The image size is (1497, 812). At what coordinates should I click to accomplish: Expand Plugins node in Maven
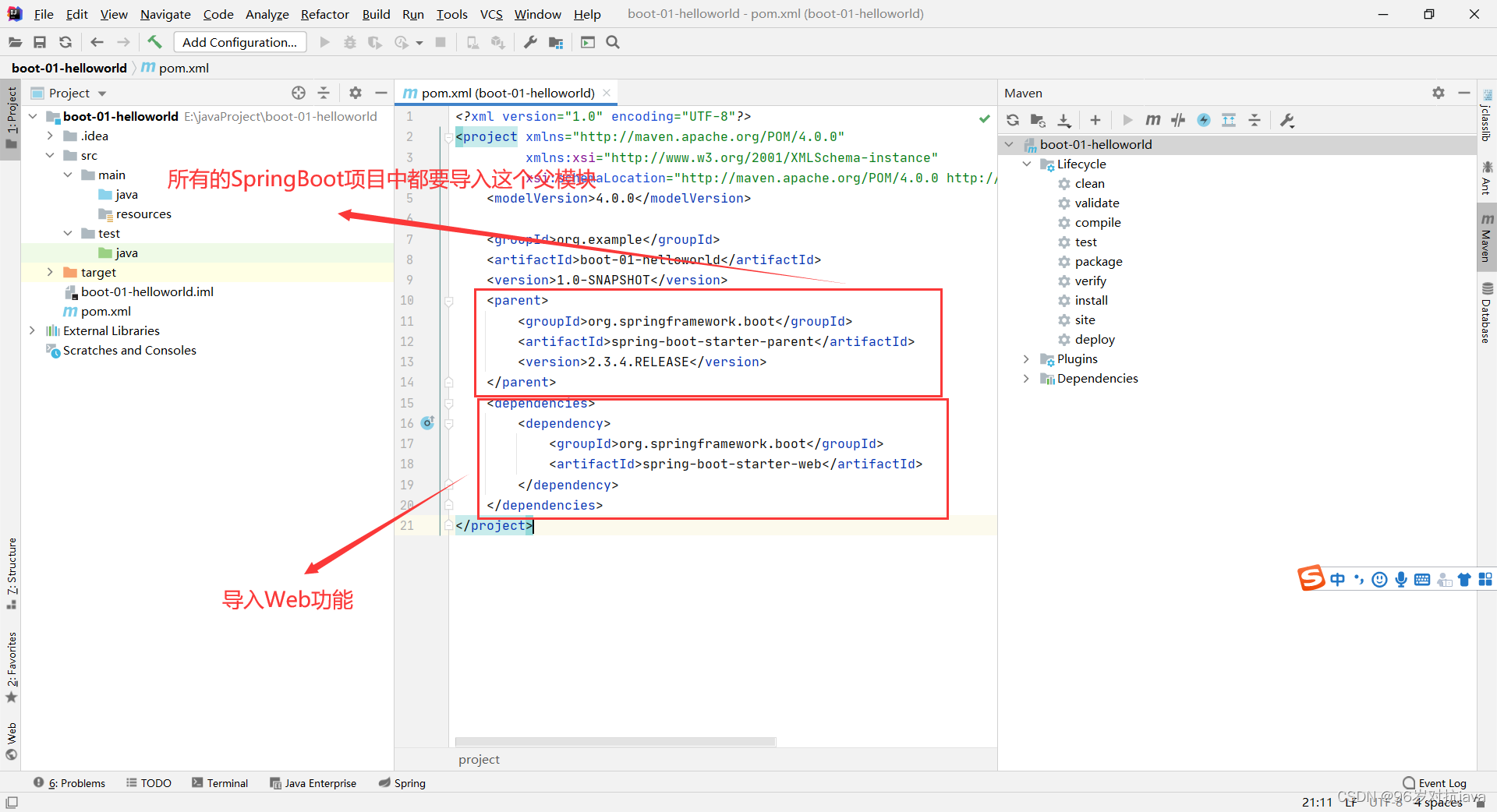tap(1027, 358)
